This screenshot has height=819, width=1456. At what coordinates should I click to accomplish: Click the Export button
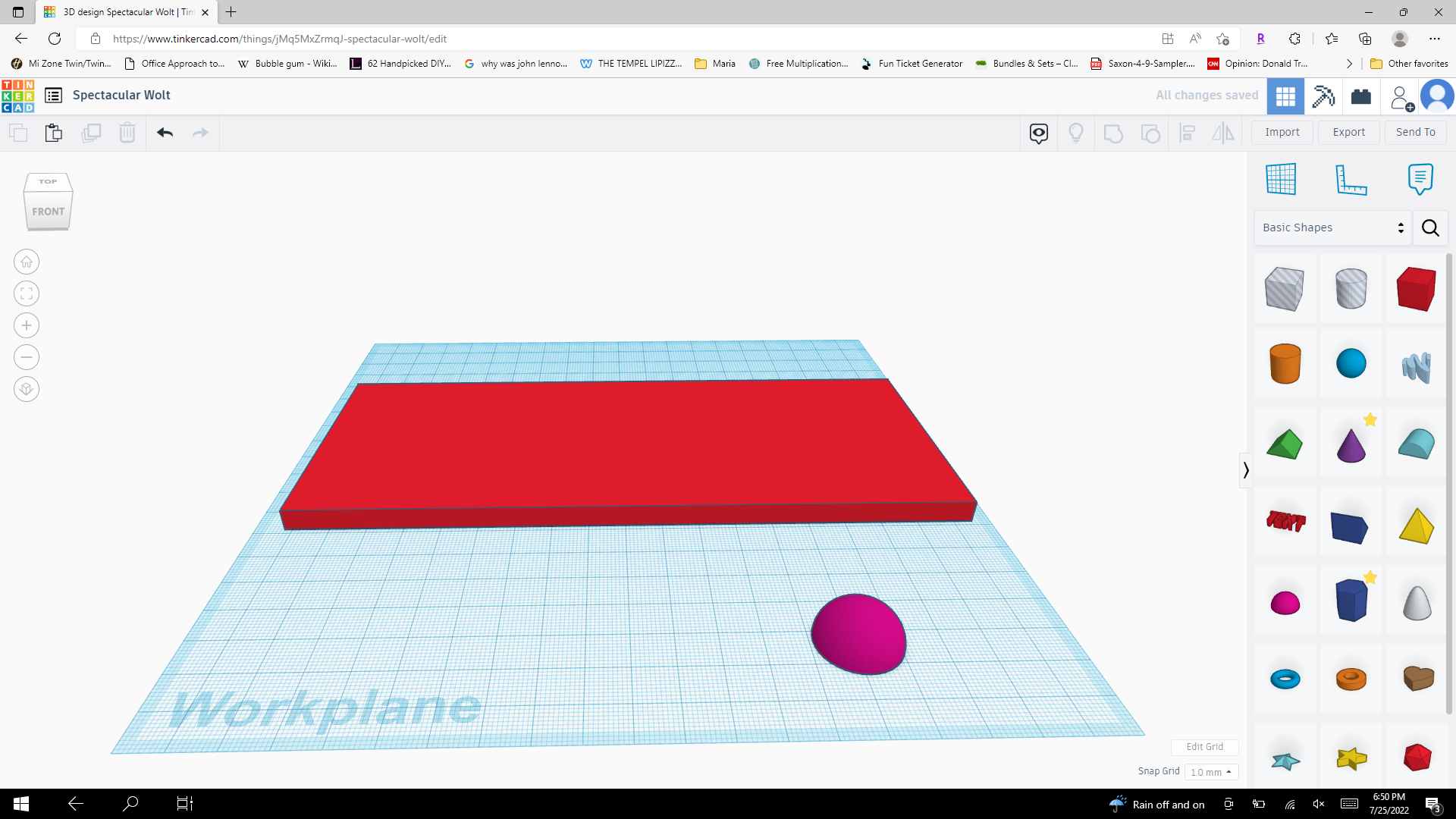pyautogui.click(x=1348, y=132)
